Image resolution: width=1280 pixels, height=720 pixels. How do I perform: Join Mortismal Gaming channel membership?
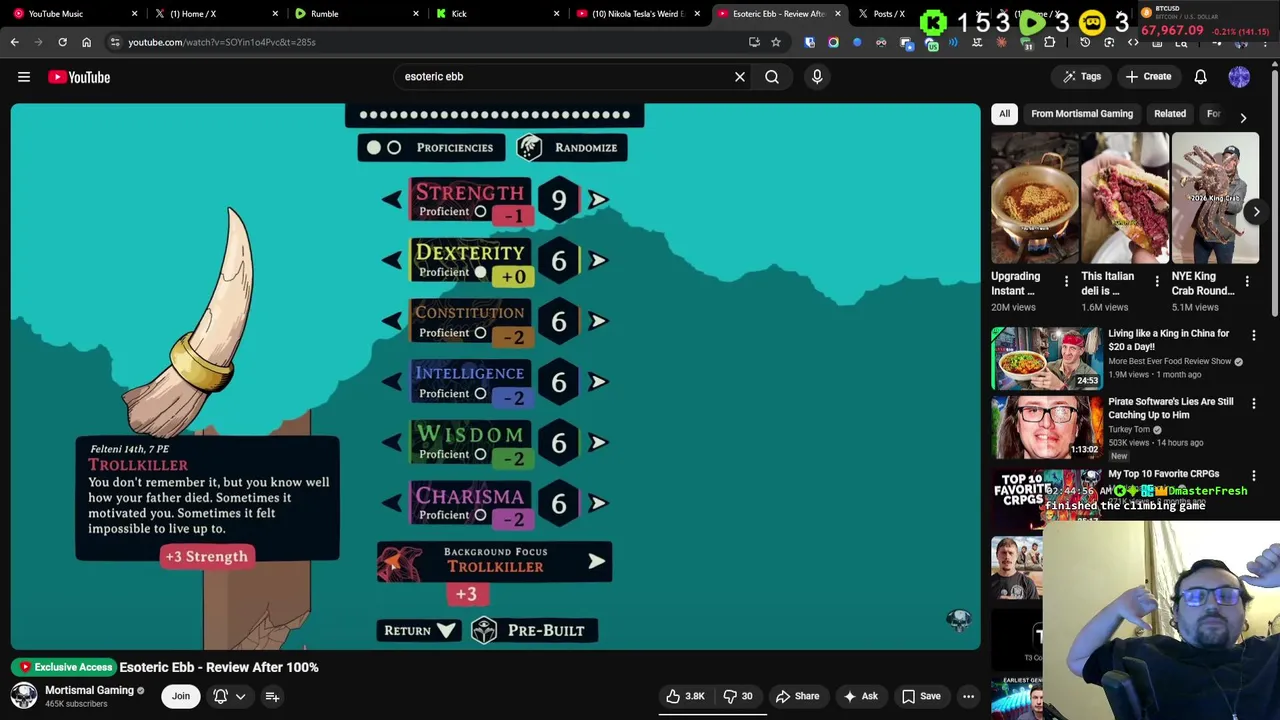pos(181,696)
